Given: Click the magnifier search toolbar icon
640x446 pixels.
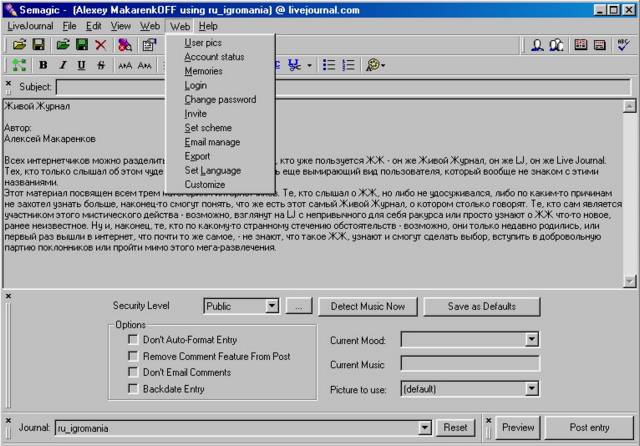Looking at the screenshot, I should click(125, 44).
